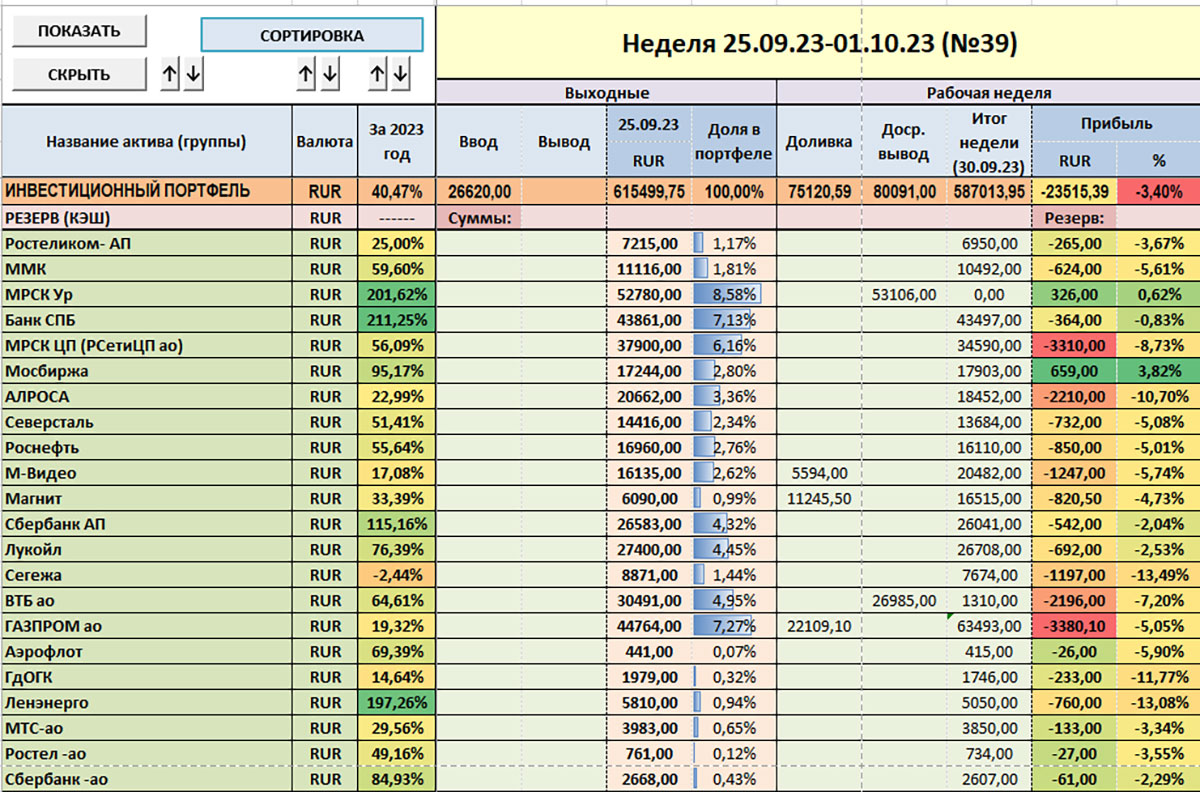Select the portfolio total 615499,75

tap(648, 192)
